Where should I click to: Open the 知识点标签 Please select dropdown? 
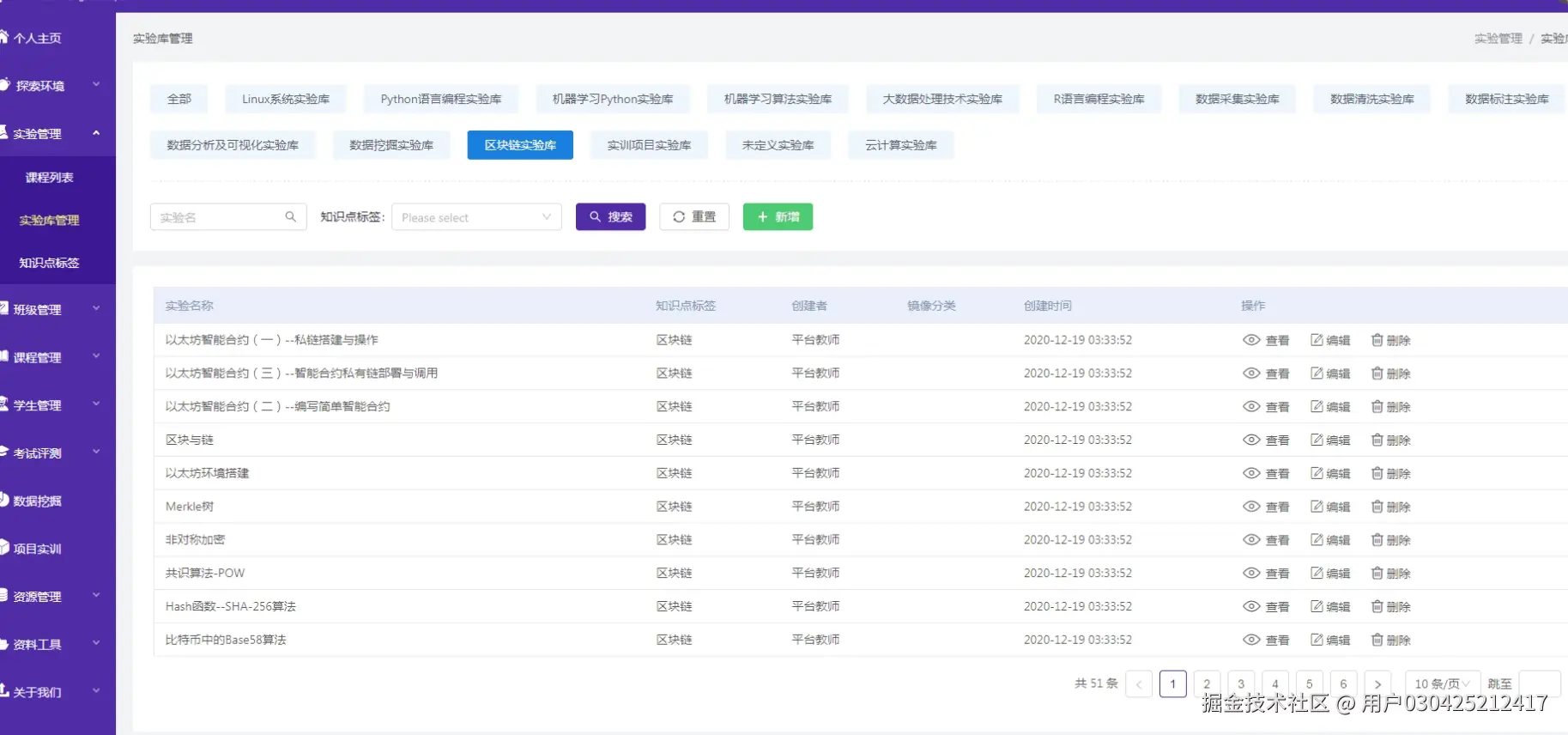click(476, 217)
